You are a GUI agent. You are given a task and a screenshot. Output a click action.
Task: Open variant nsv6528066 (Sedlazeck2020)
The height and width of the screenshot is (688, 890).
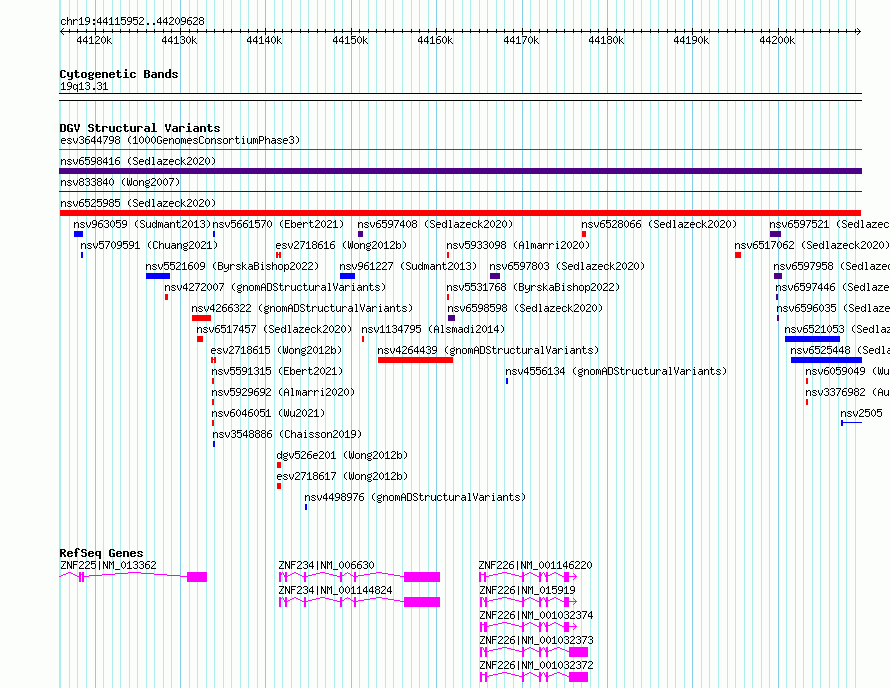[659, 224]
